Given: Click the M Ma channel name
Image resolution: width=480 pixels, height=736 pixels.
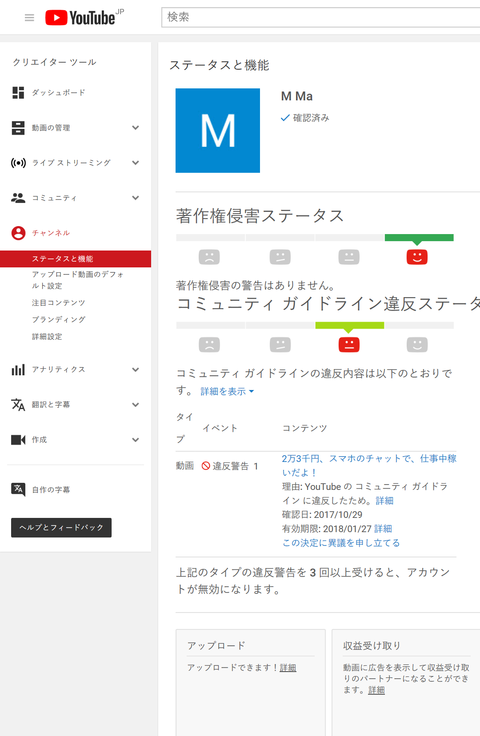Looking at the screenshot, I should pyautogui.click(x=297, y=96).
